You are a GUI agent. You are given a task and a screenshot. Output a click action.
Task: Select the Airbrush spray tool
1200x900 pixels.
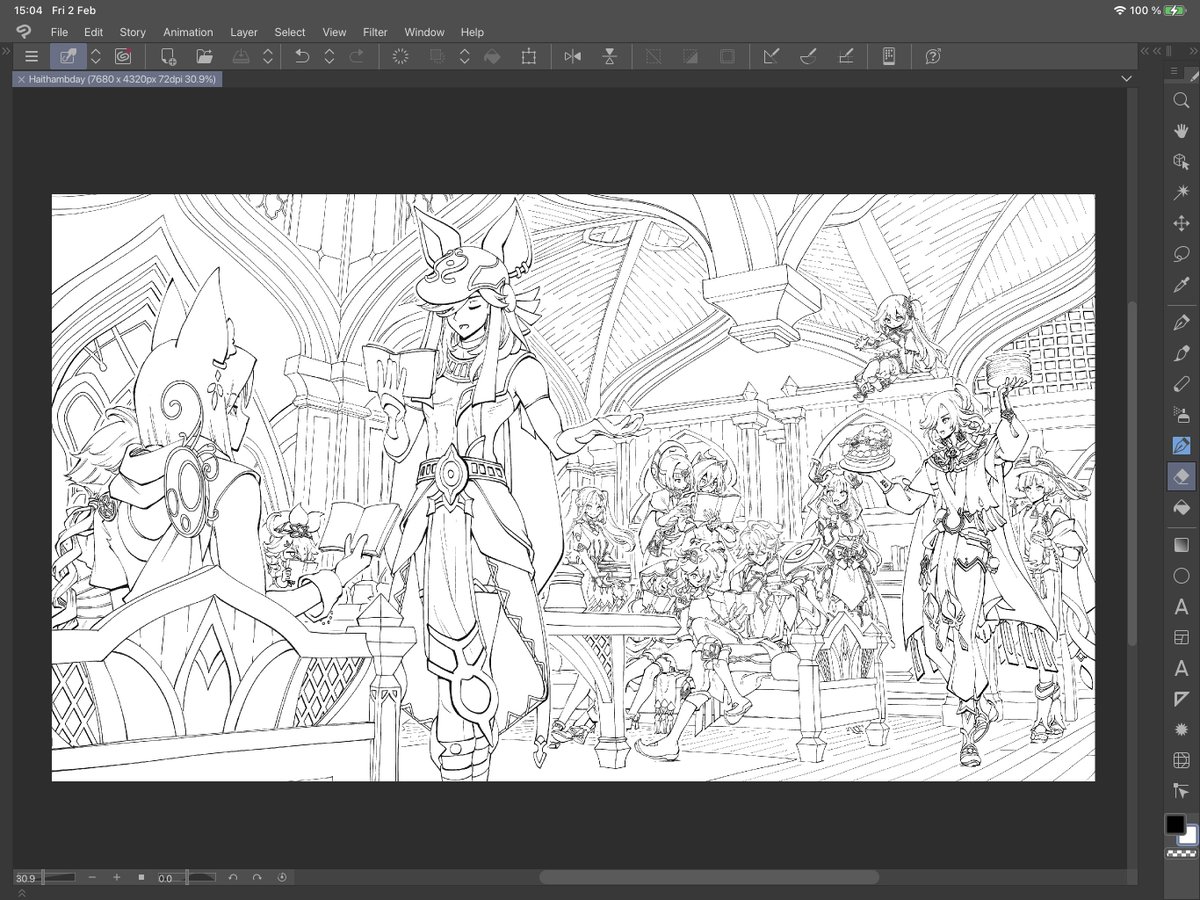[1180, 414]
